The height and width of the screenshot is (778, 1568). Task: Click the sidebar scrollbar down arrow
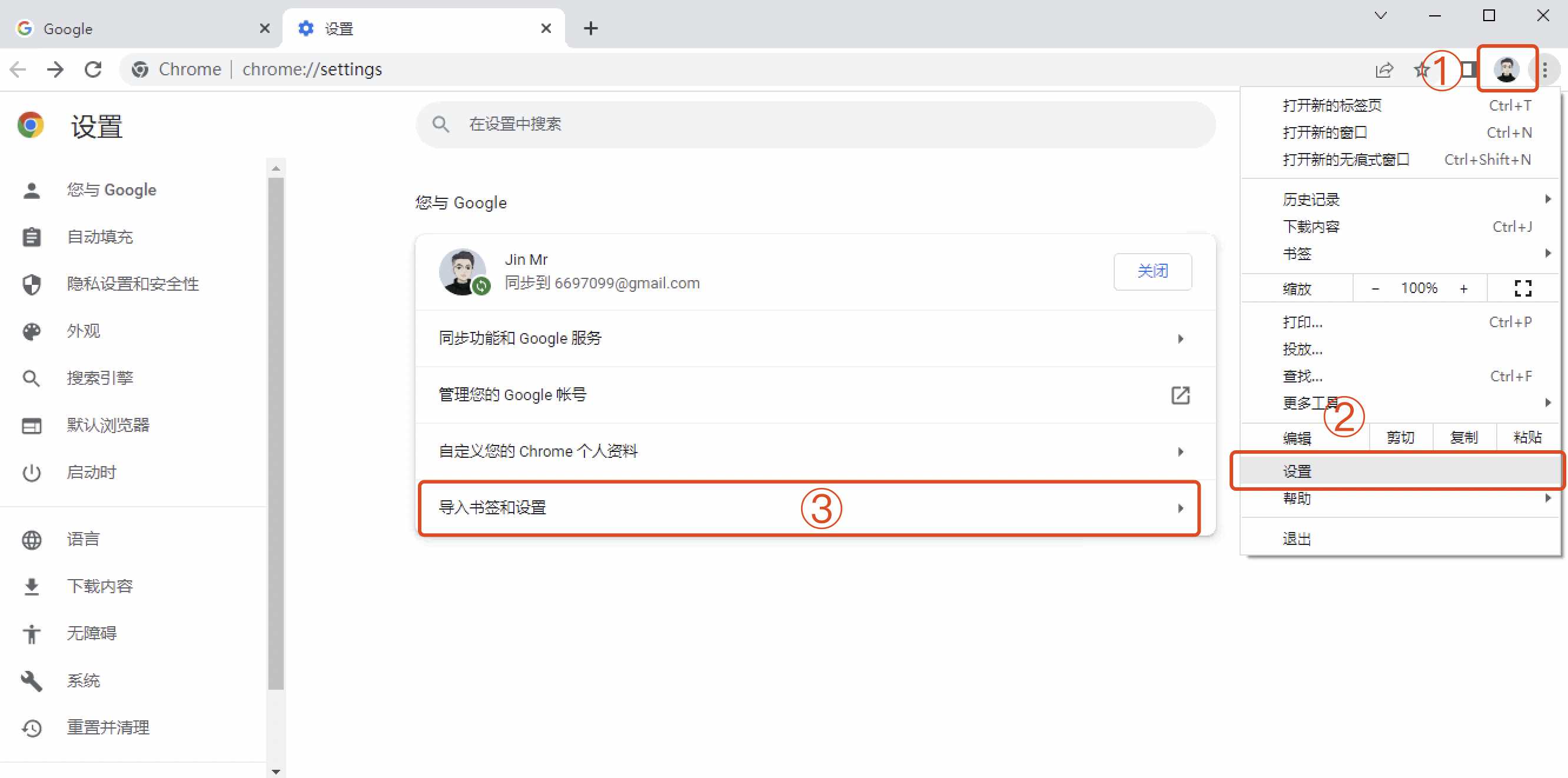pyautogui.click(x=275, y=772)
